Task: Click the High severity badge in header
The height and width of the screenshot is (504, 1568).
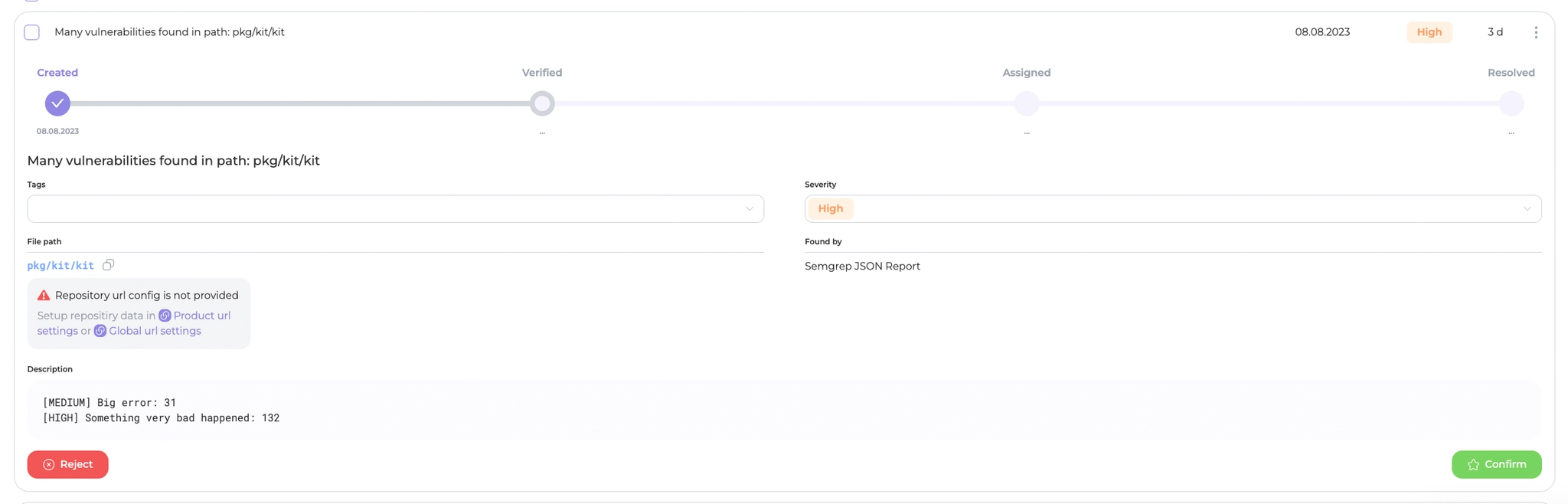Action: click(1429, 32)
